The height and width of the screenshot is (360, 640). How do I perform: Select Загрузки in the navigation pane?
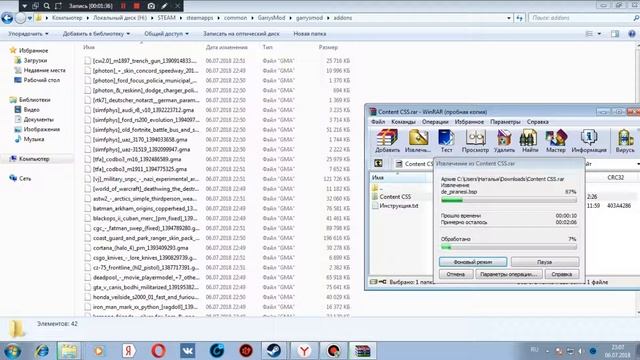(x=35, y=60)
